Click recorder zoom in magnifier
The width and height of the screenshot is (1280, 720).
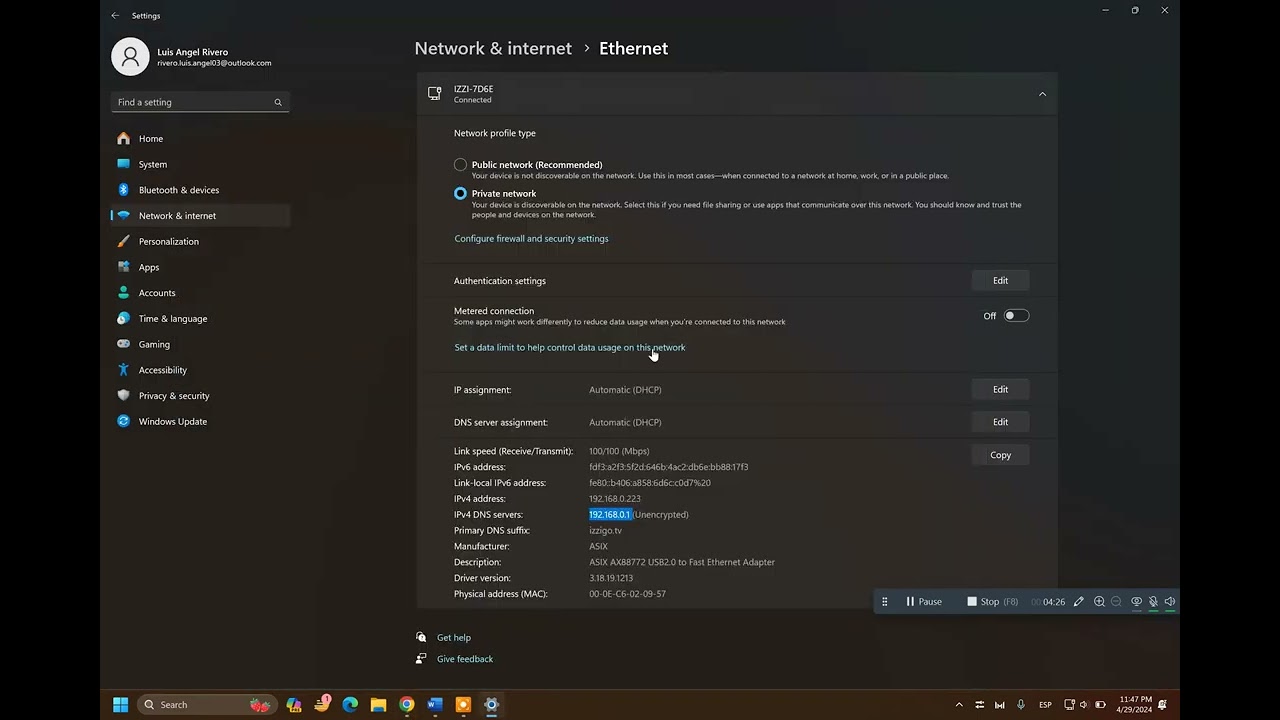[1099, 602]
